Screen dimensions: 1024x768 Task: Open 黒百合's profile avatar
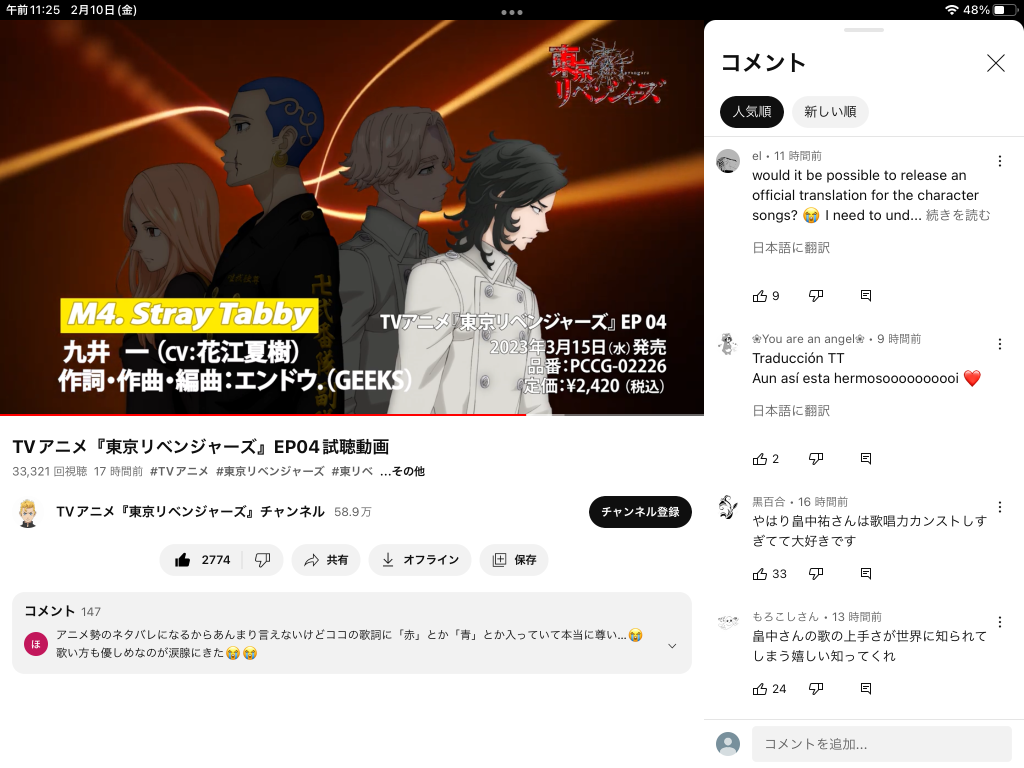pyautogui.click(x=728, y=507)
